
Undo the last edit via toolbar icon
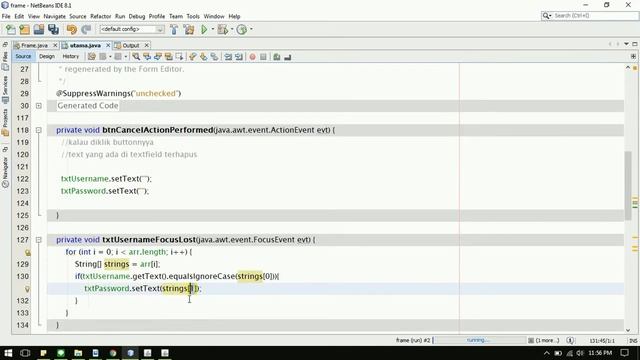point(72,29)
